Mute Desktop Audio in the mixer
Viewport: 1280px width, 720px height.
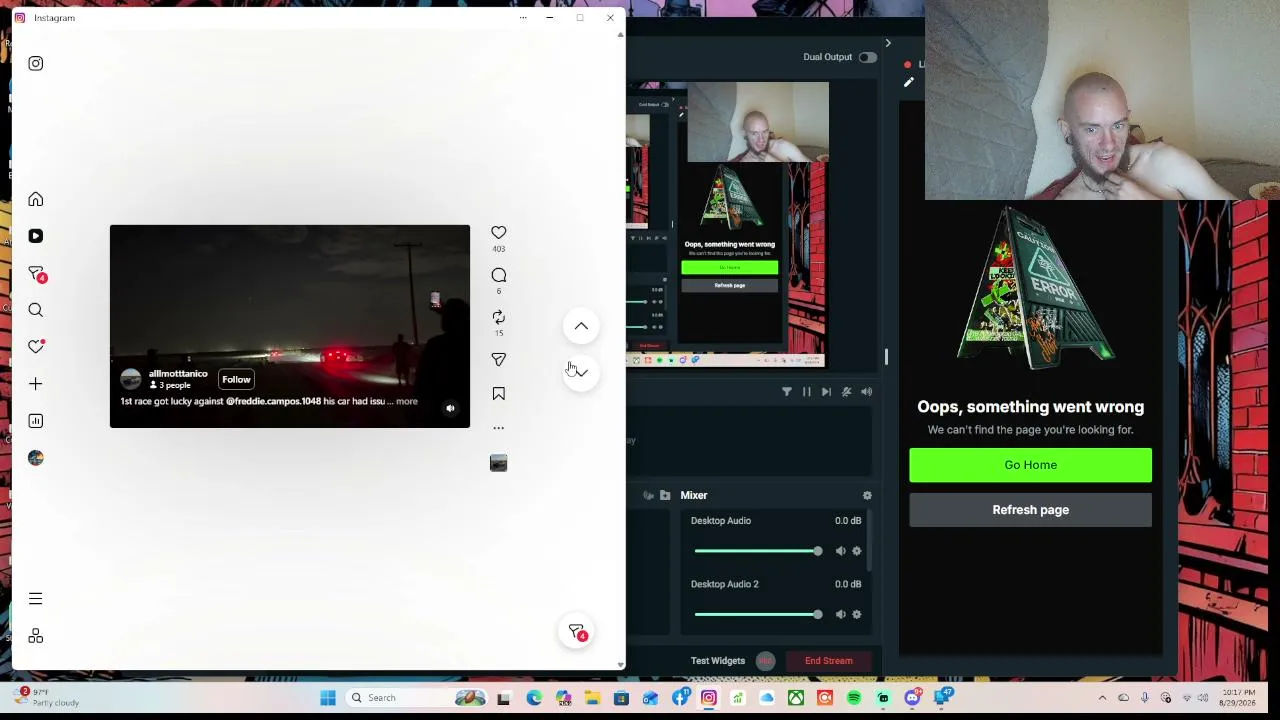[x=840, y=551]
